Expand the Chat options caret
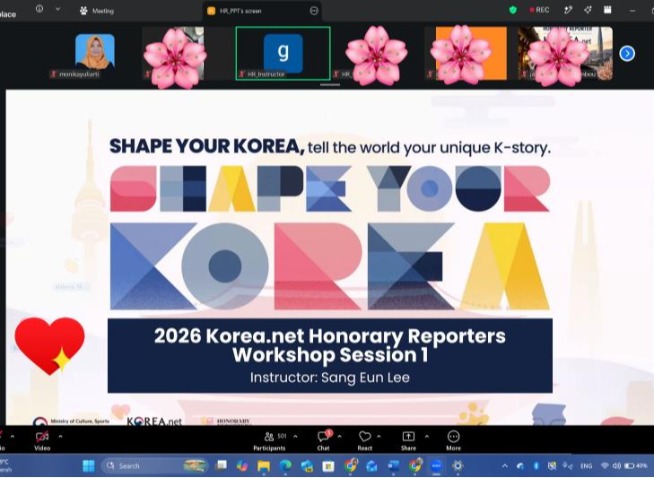Image resolution: width=654 pixels, height=478 pixels. [x=340, y=437]
